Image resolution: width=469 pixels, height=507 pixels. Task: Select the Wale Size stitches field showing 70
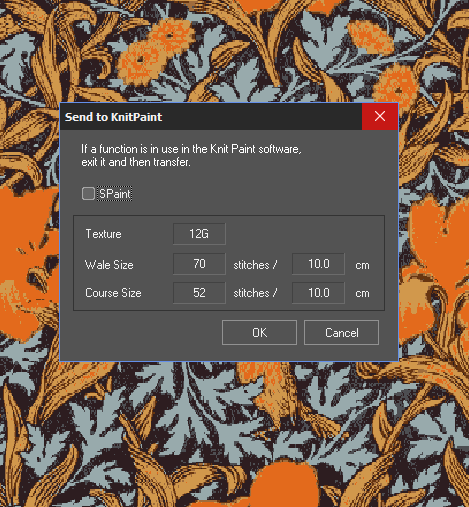pyautogui.click(x=199, y=264)
